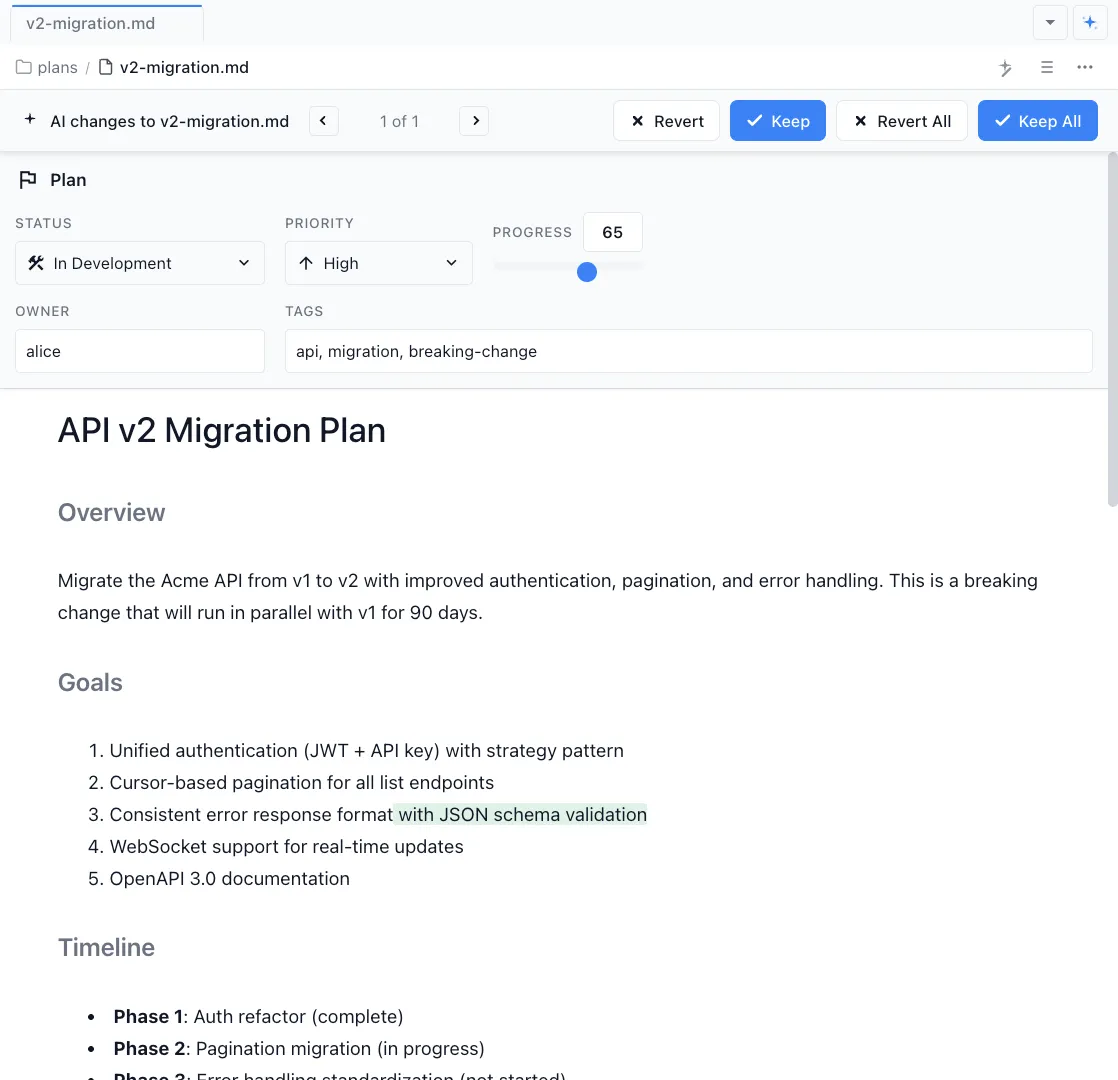Click the next-change chevron arrow

(473, 120)
